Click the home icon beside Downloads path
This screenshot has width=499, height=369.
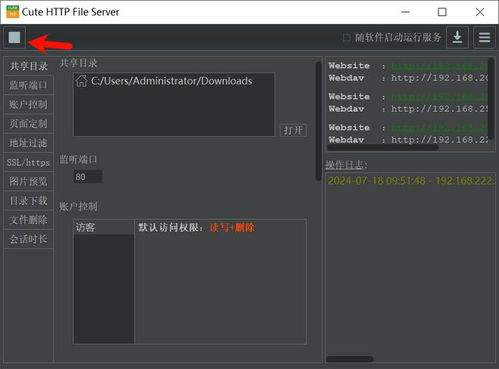coord(81,81)
